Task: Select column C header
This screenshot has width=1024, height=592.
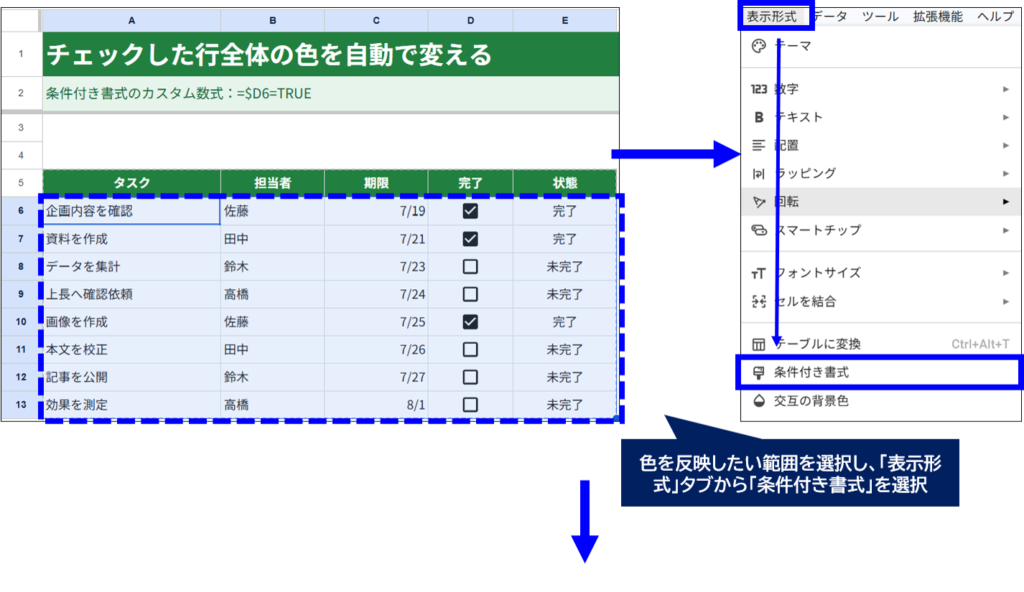Action: pyautogui.click(x=376, y=20)
